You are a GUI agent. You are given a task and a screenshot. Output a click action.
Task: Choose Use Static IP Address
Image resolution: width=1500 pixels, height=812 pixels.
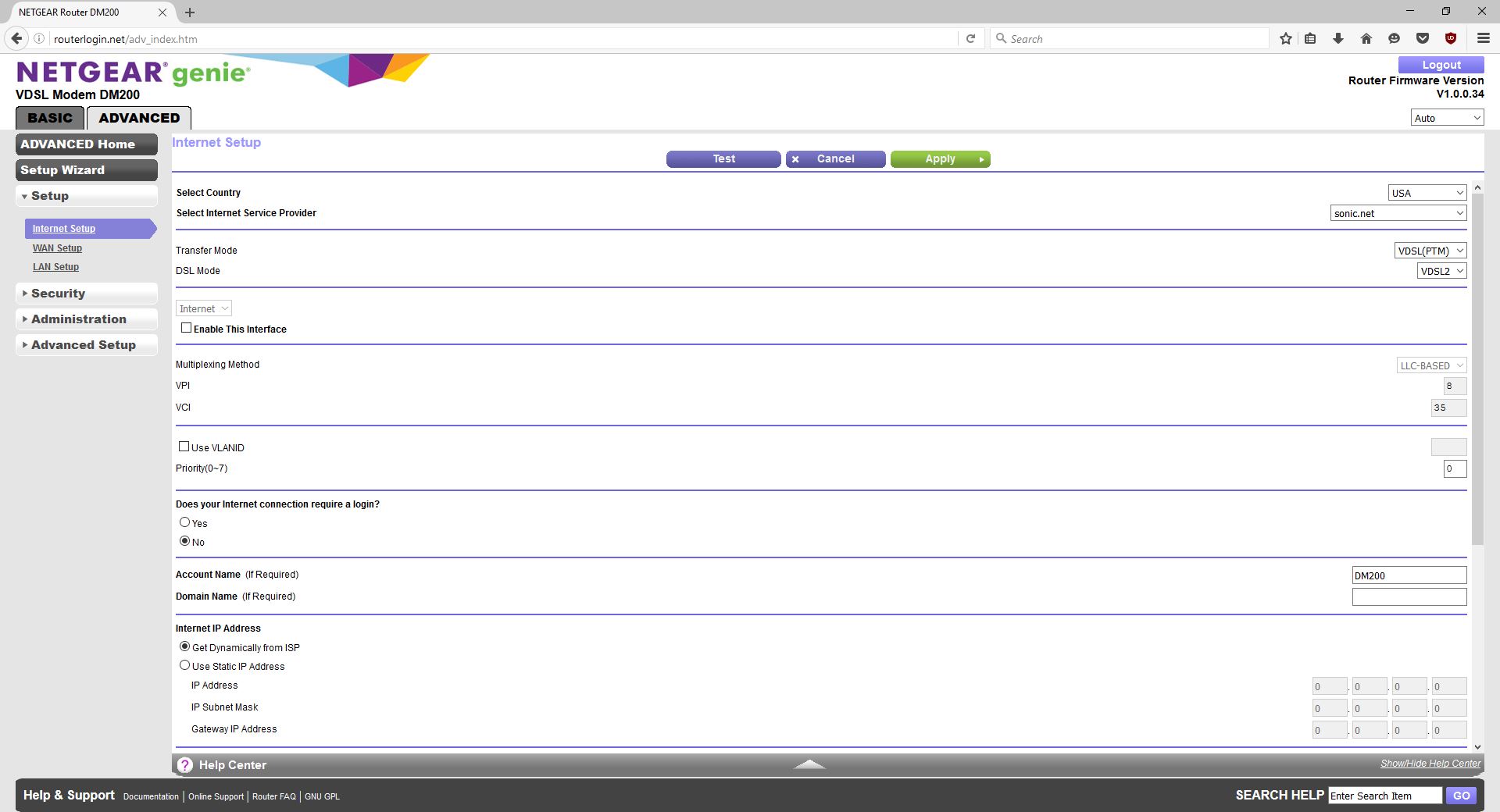[185, 665]
